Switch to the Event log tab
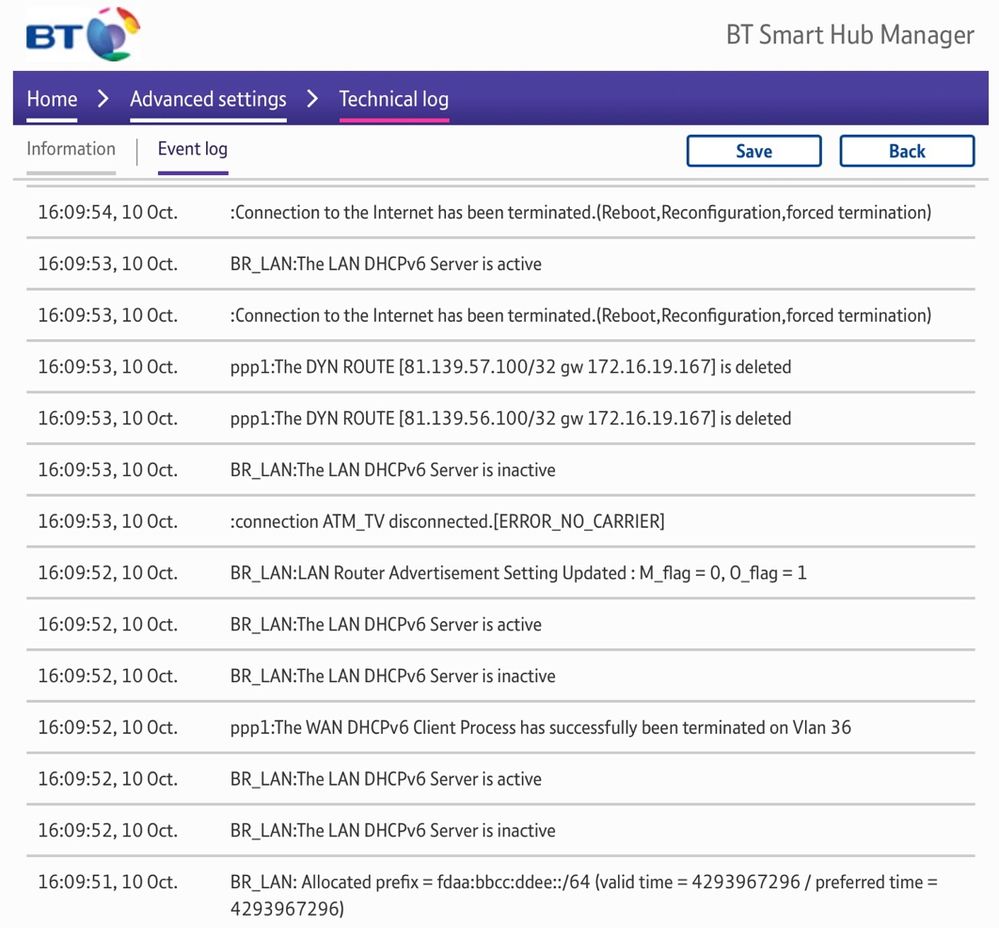The width and height of the screenshot is (999, 928). [192, 149]
